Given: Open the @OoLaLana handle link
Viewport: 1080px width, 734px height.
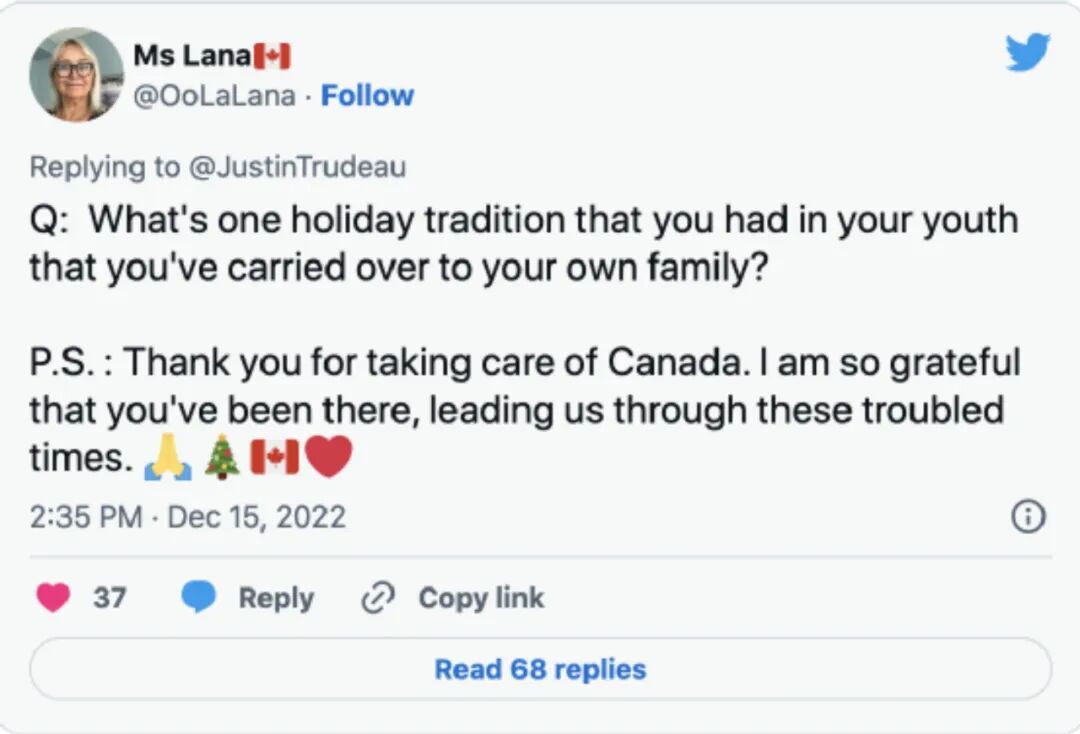Looking at the screenshot, I should [214, 96].
